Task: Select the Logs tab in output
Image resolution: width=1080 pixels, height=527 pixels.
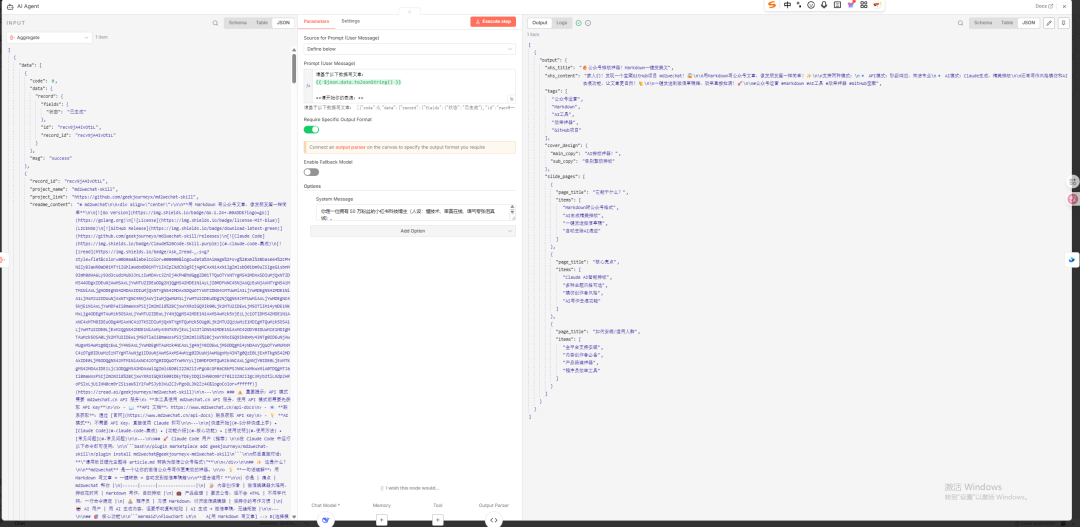Action: point(562,22)
